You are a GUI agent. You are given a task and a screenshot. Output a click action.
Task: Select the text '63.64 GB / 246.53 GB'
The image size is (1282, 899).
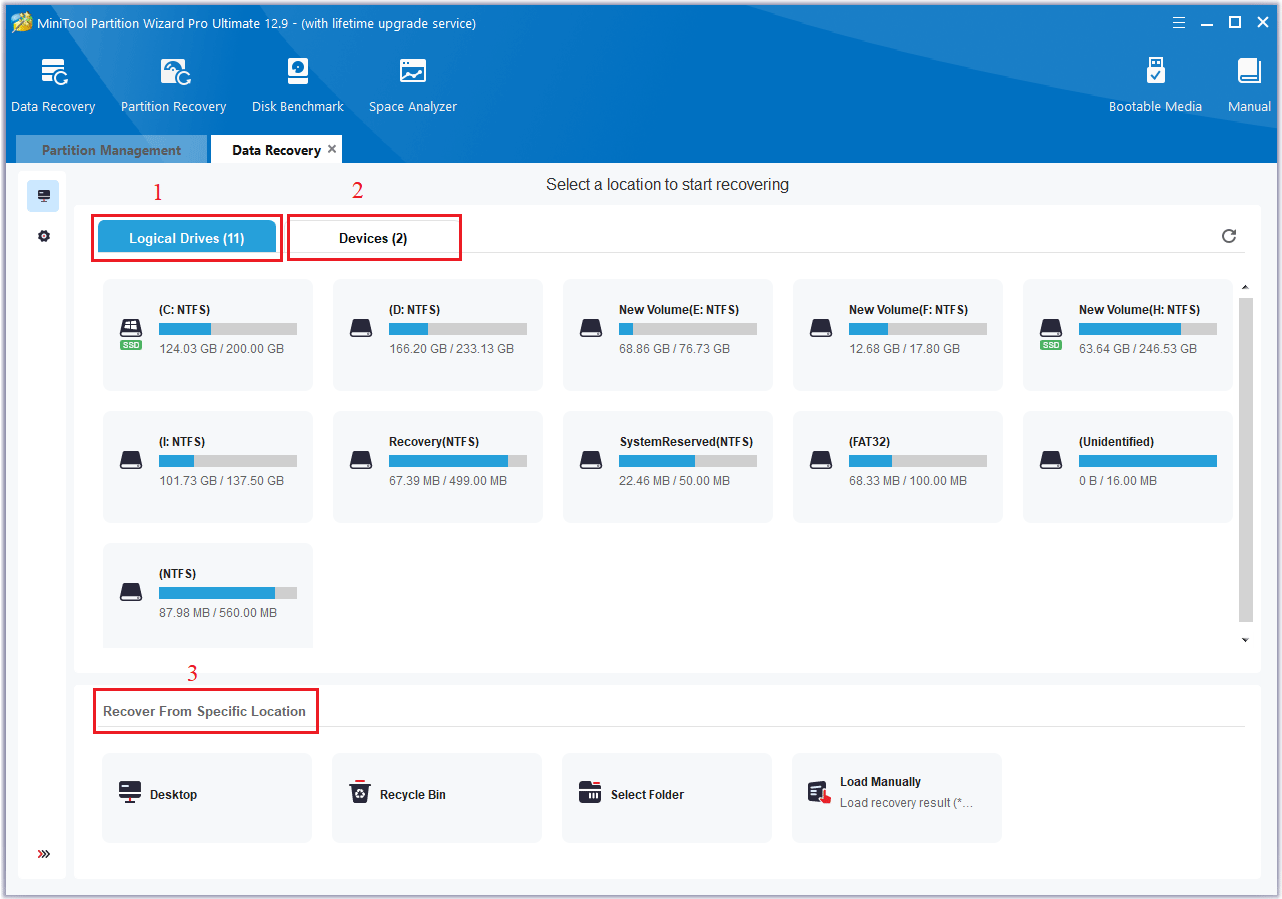click(x=1138, y=349)
